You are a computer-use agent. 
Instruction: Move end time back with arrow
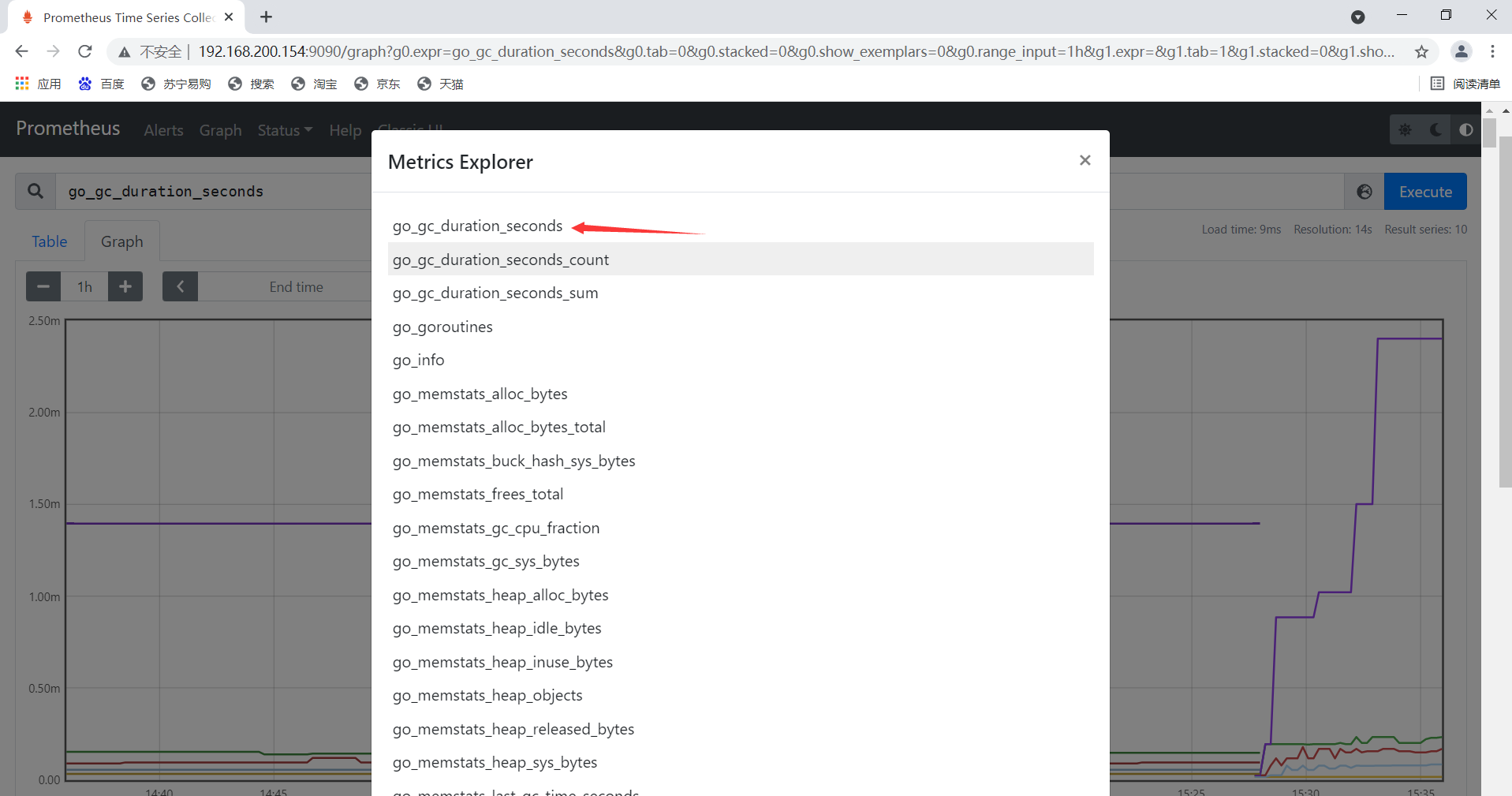[x=180, y=286]
